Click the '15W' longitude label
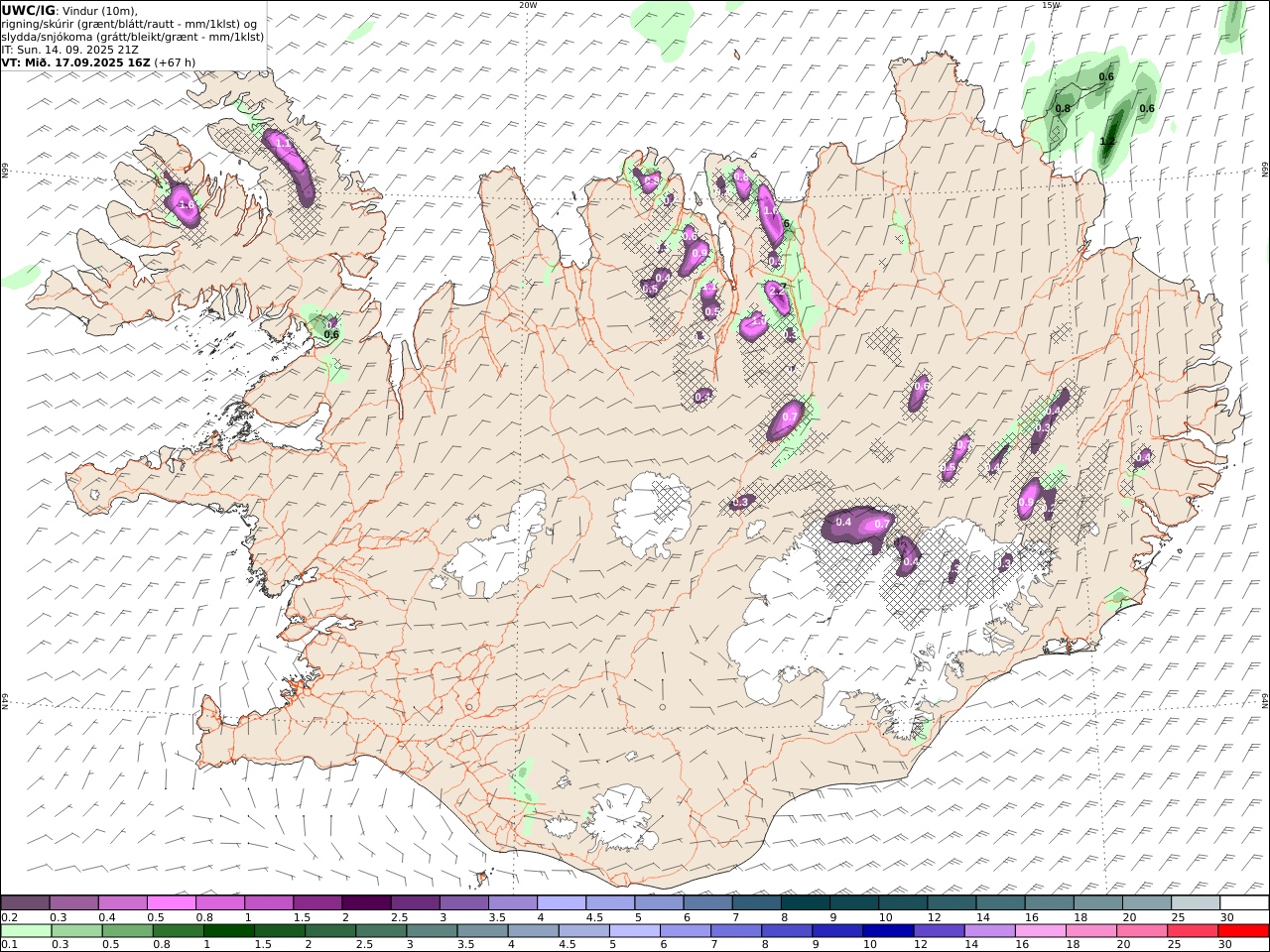 [1051, 5]
